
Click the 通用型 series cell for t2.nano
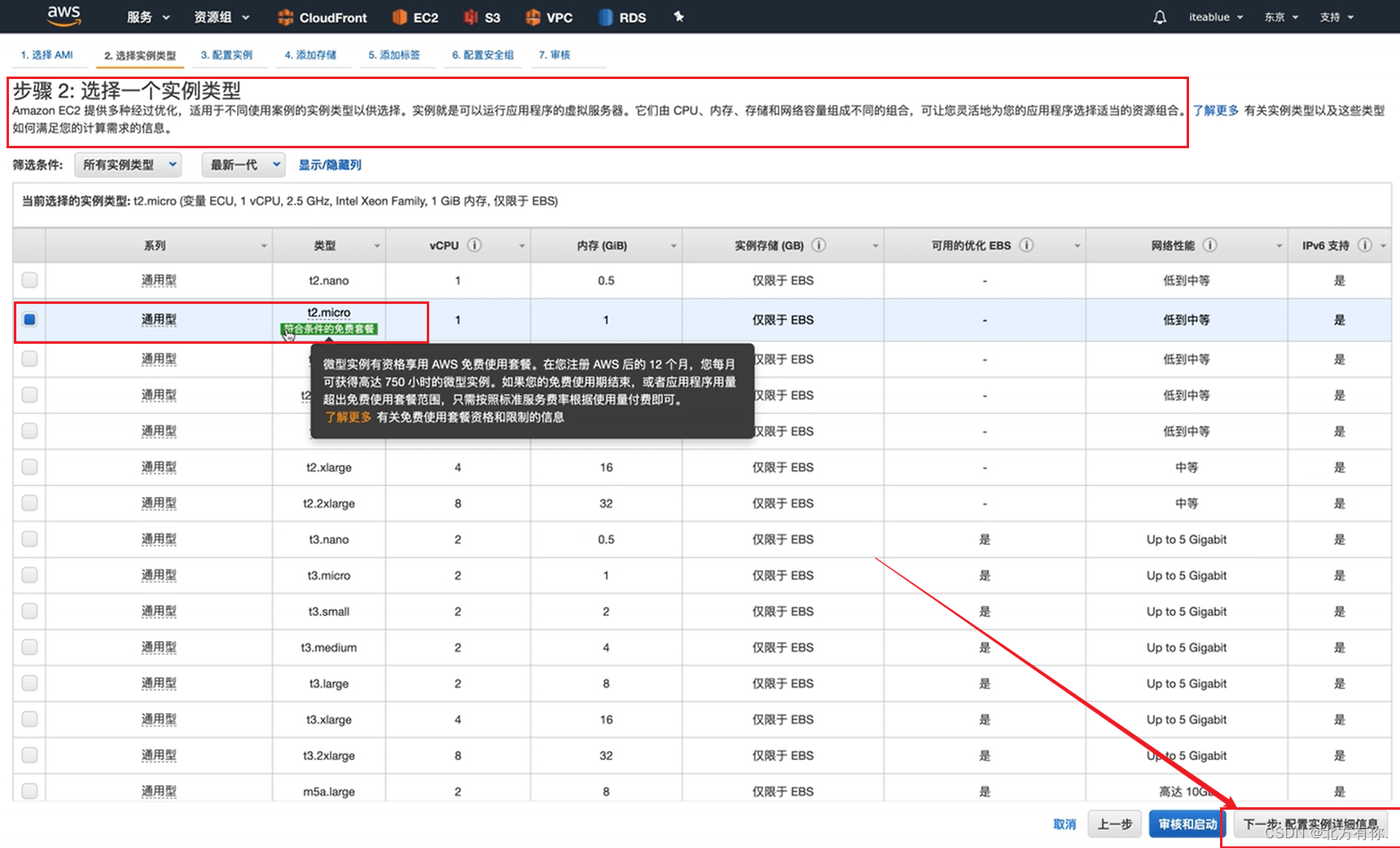(159, 280)
